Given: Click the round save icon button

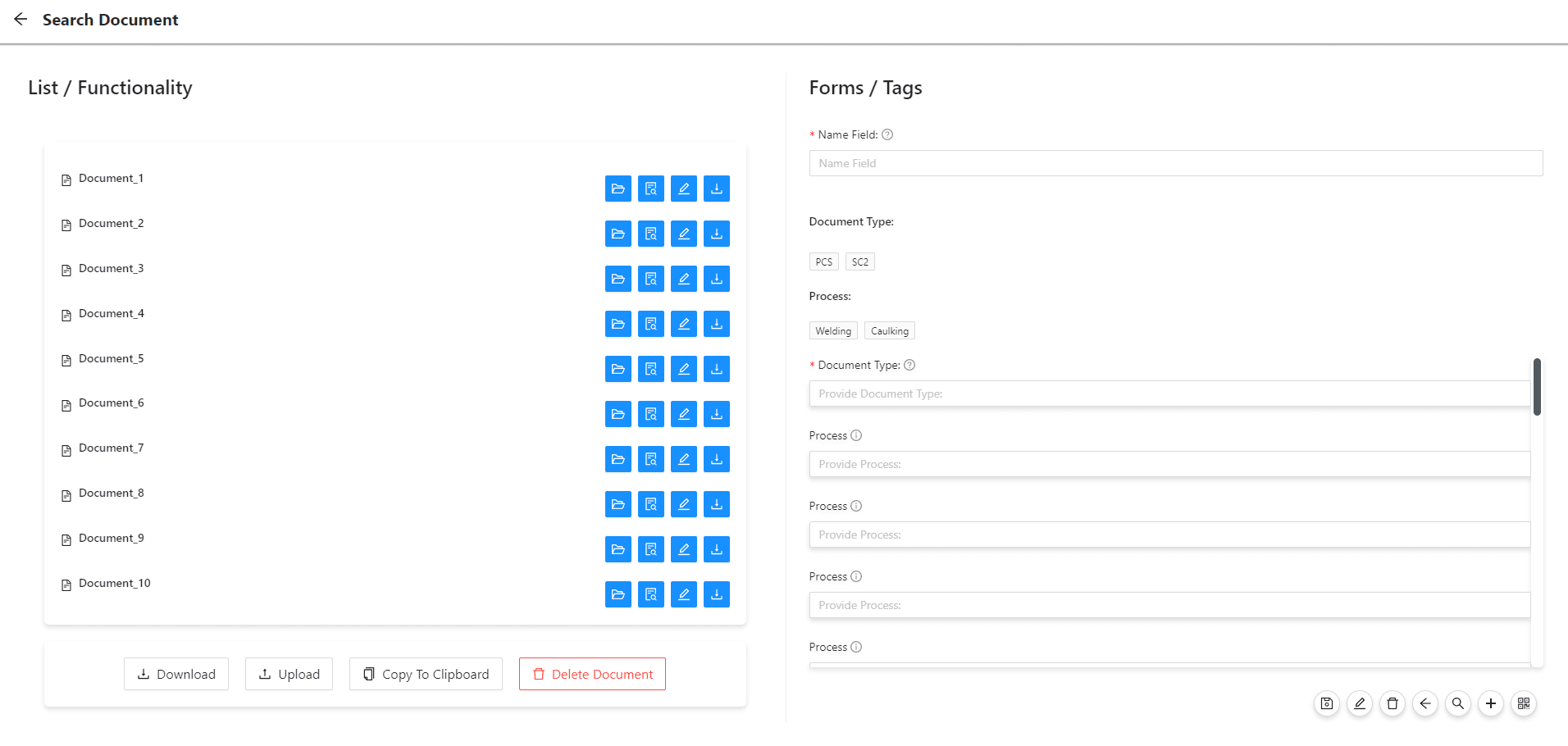Looking at the screenshot, I should pos(1327,703).
